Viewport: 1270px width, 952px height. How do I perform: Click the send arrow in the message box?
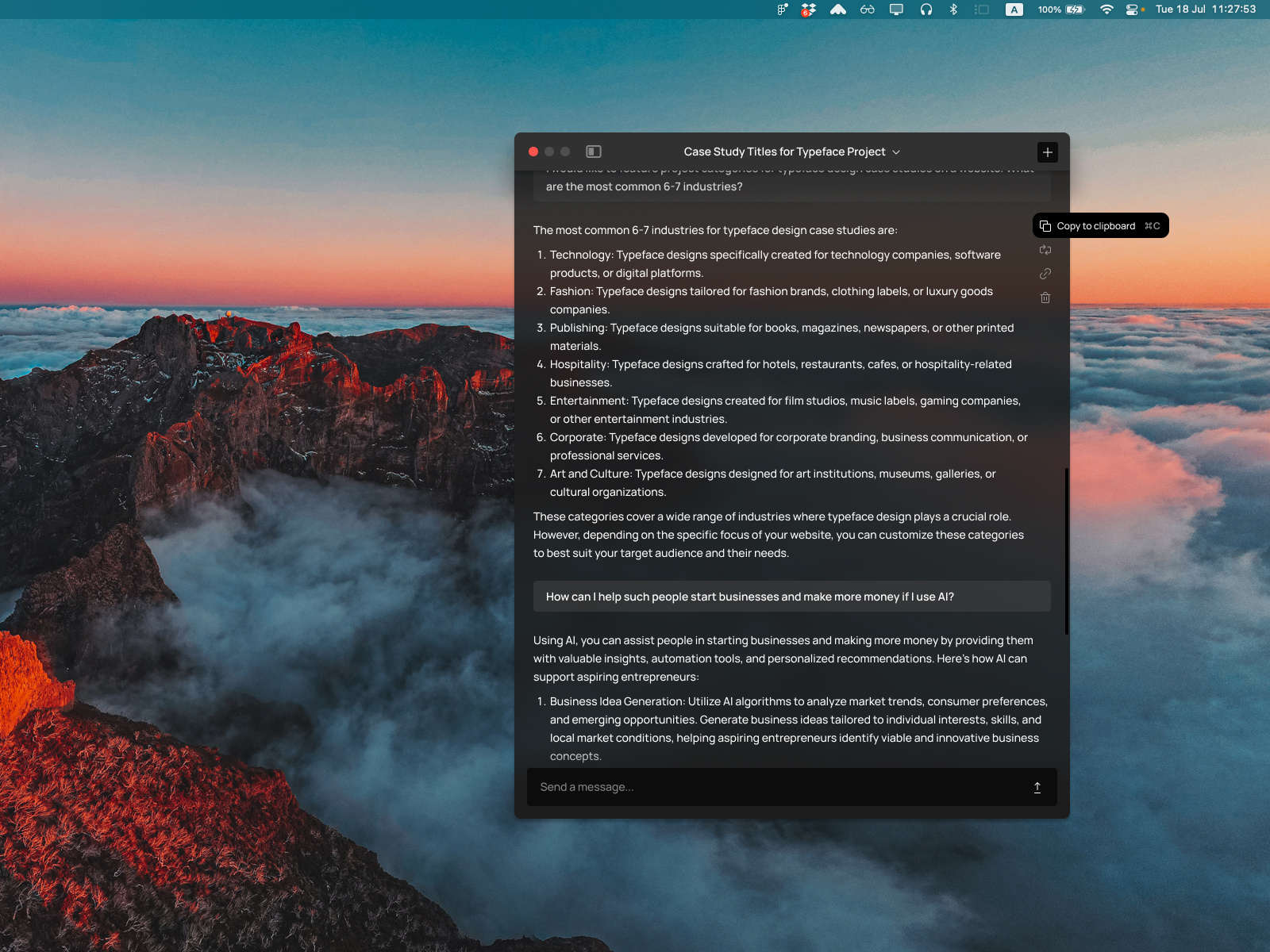tap(1037, 787)
